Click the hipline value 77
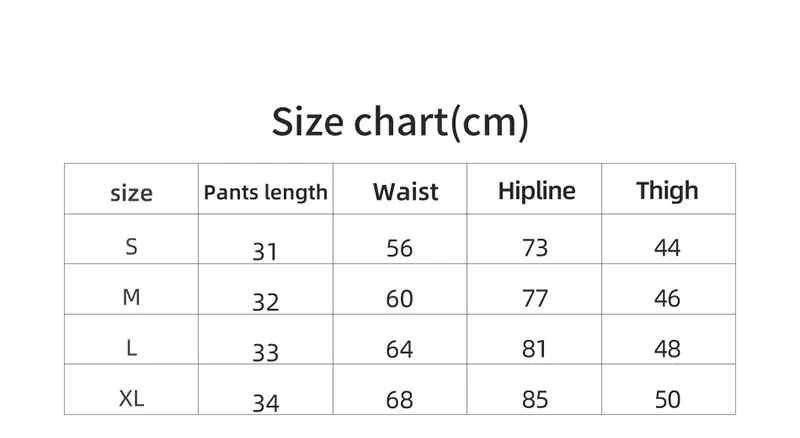The width and height of the screenshot is (800, 438). (x=535, y=299)
